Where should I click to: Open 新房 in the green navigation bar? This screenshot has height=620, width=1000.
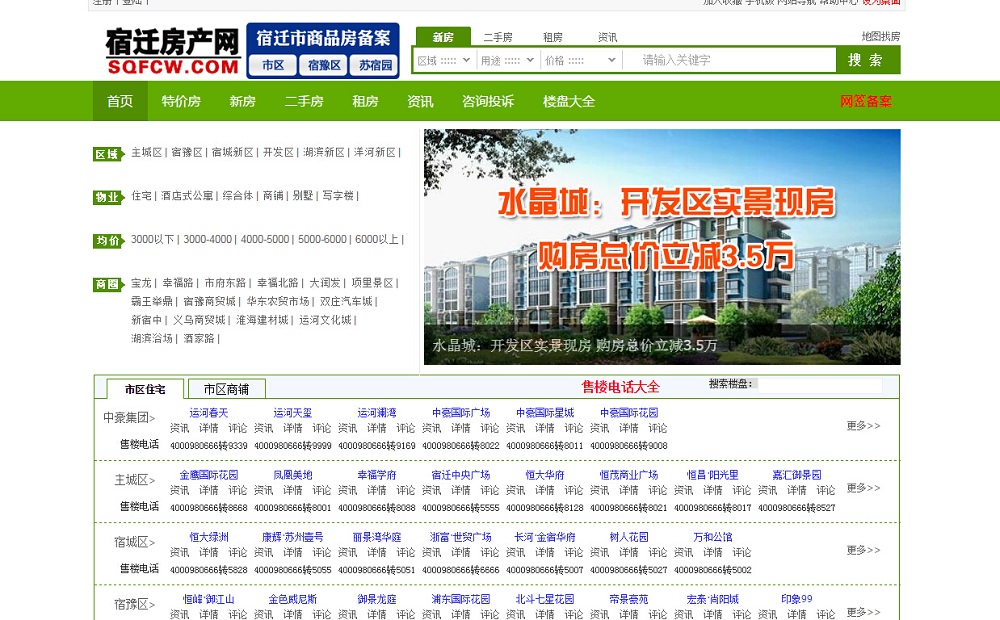pos(242,101)
